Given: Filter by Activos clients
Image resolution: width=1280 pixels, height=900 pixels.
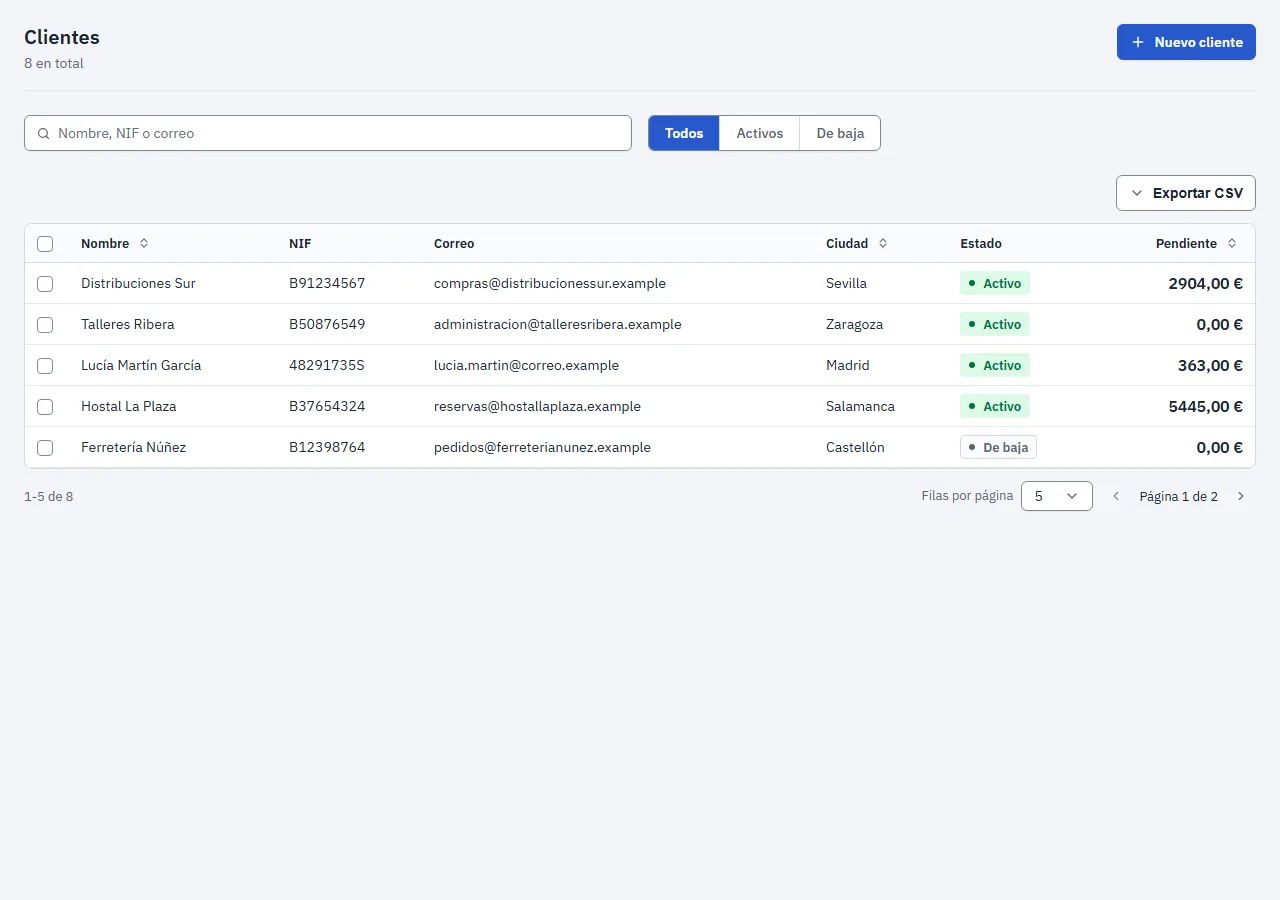Looking at the screenshot, I should click(x=760, y=133).
